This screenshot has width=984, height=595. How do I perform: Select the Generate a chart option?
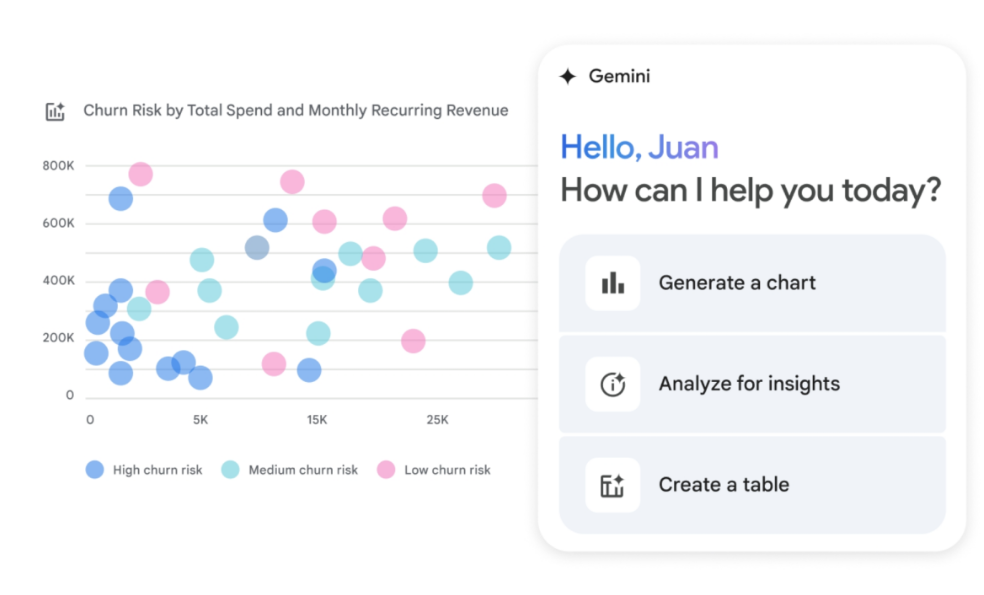[x=752, y=283]
